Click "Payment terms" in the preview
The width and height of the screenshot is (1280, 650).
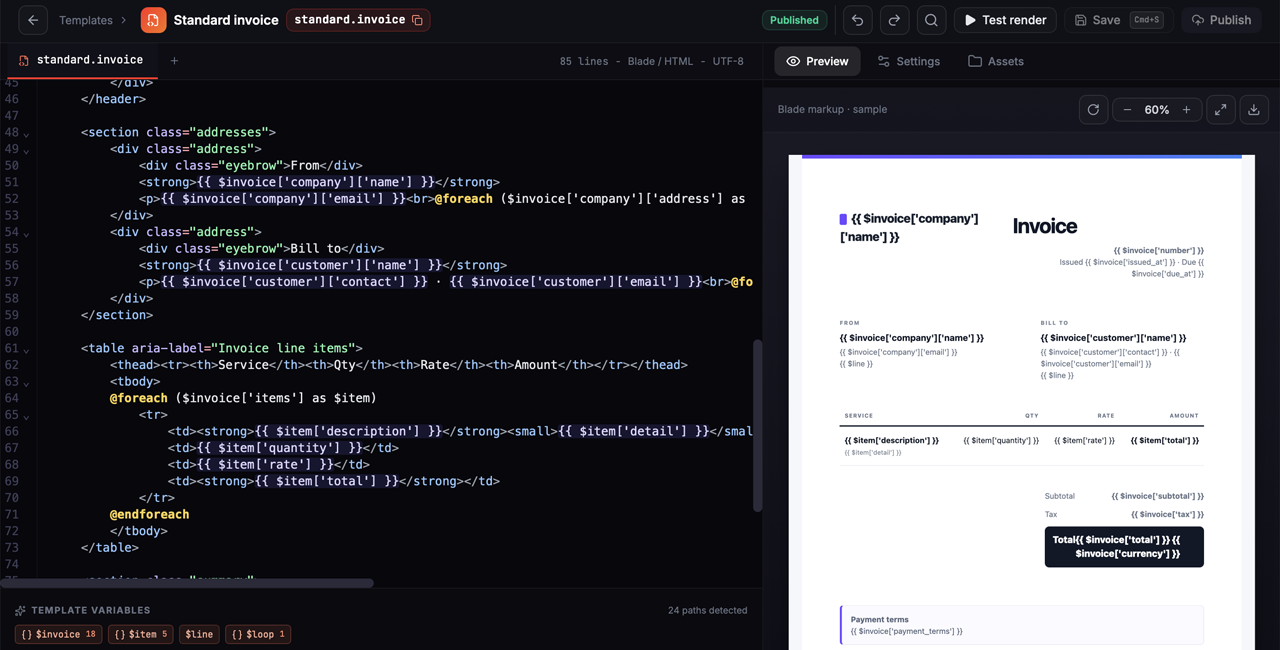coord(880,619)
